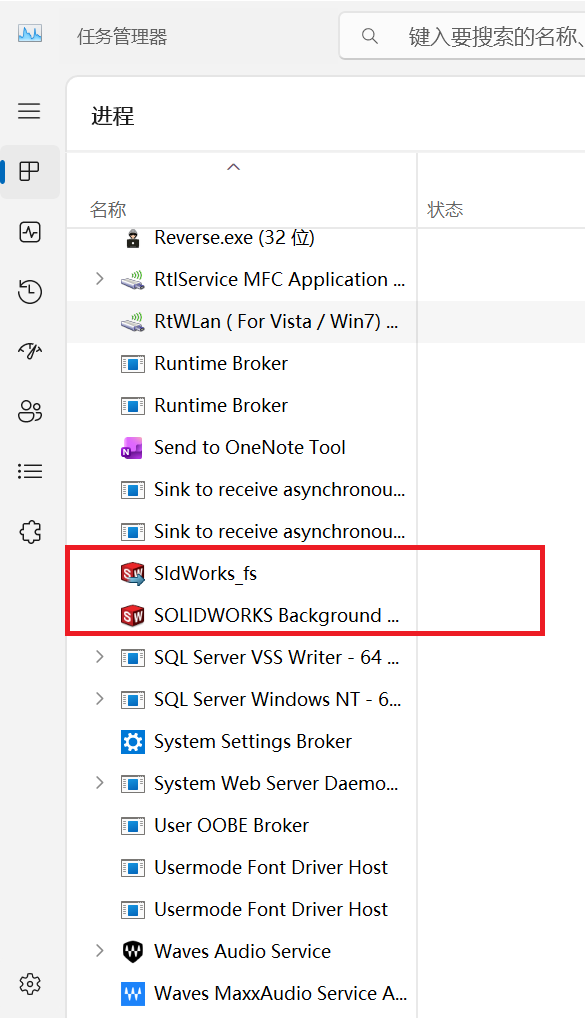
Task: Click the System Web Server Daemon icon
Action: click(x=133, y=784)
